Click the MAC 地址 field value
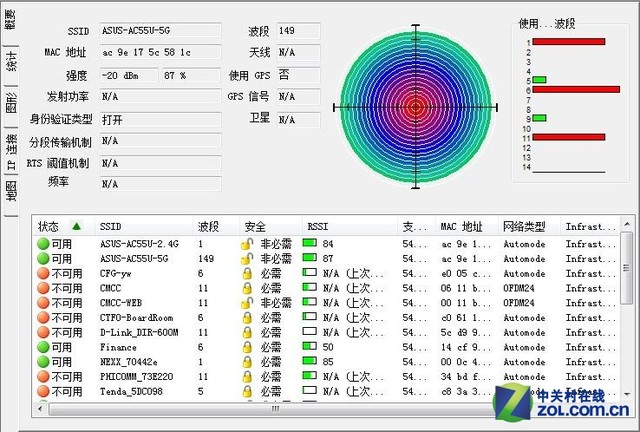 [x=160, y=52]
